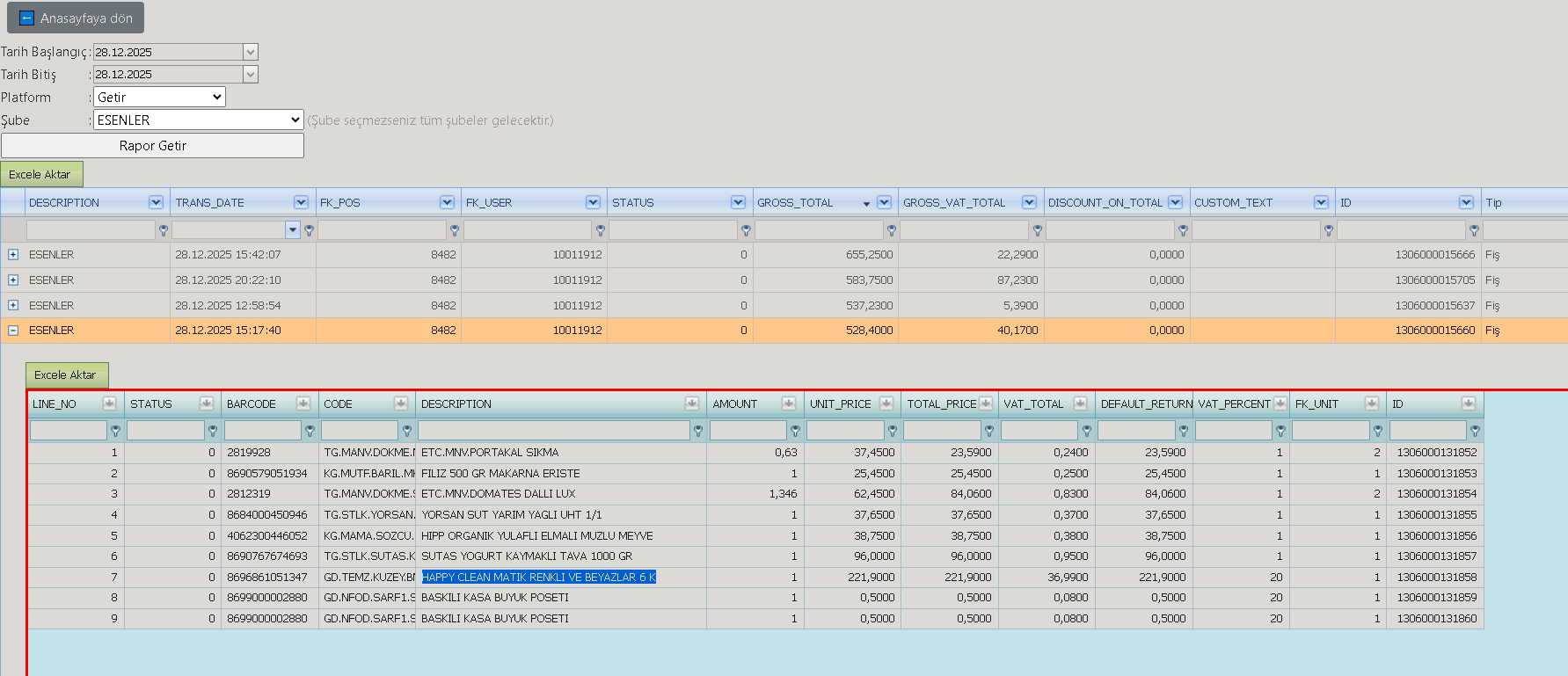Click filter funnel under VAT_TOTAL column

pyautogui.click(x=1087, y=431)
